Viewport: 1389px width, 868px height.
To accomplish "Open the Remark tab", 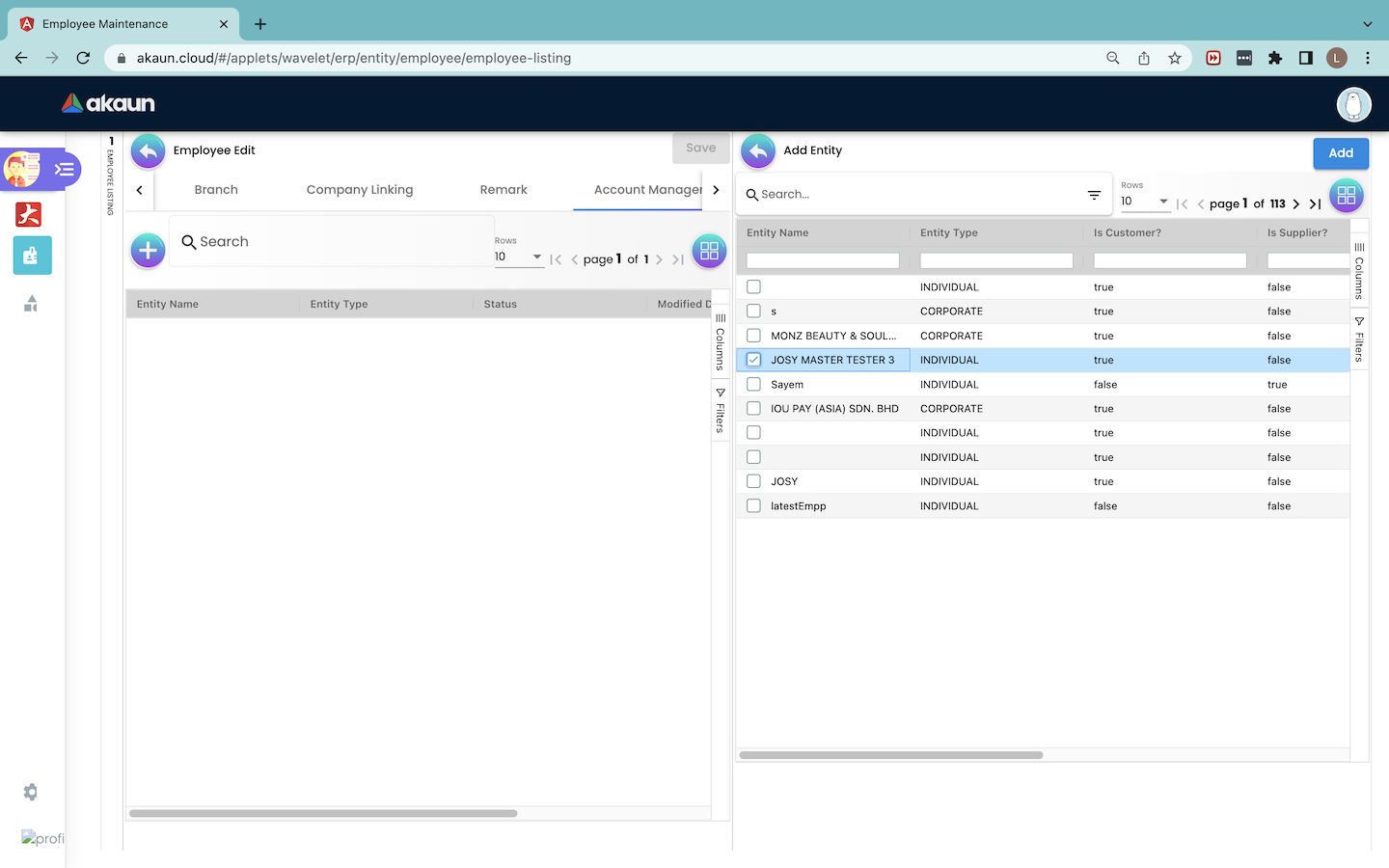I will click(504, 190).
